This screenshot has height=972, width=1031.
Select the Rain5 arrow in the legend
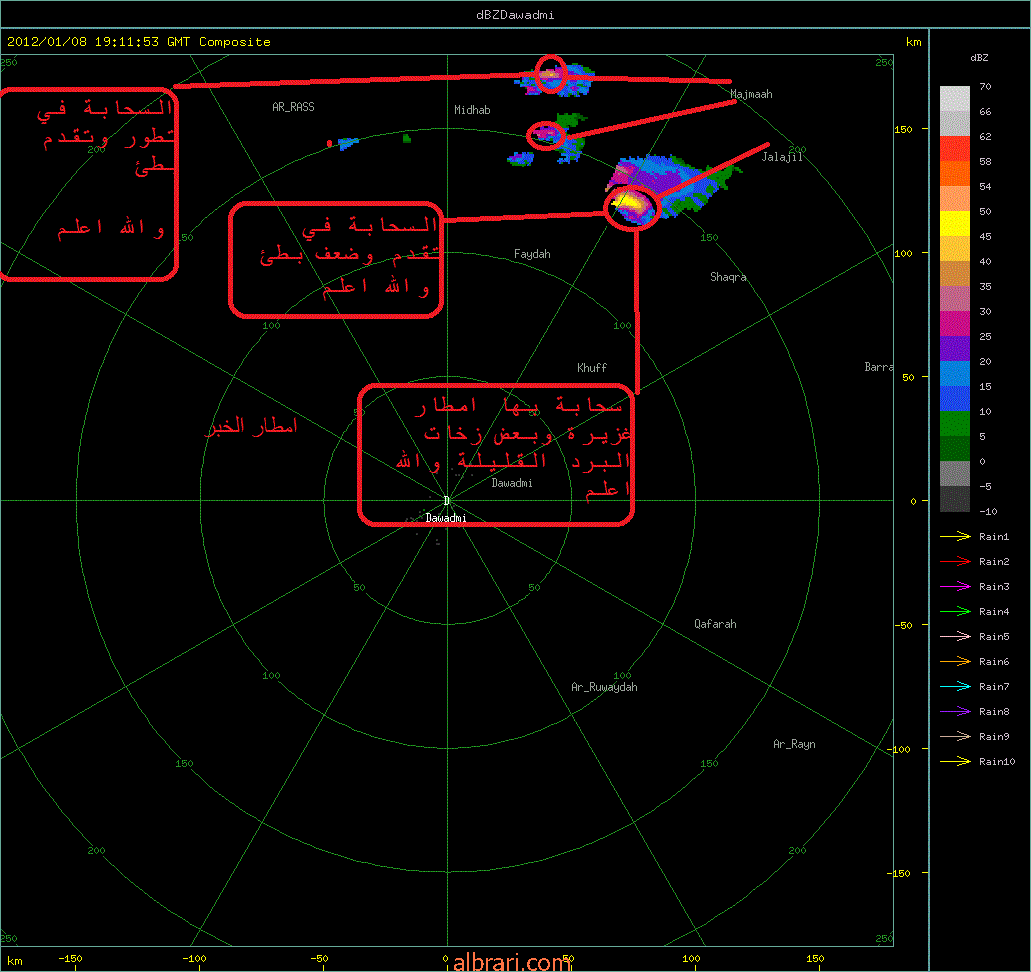click(955, 637)
